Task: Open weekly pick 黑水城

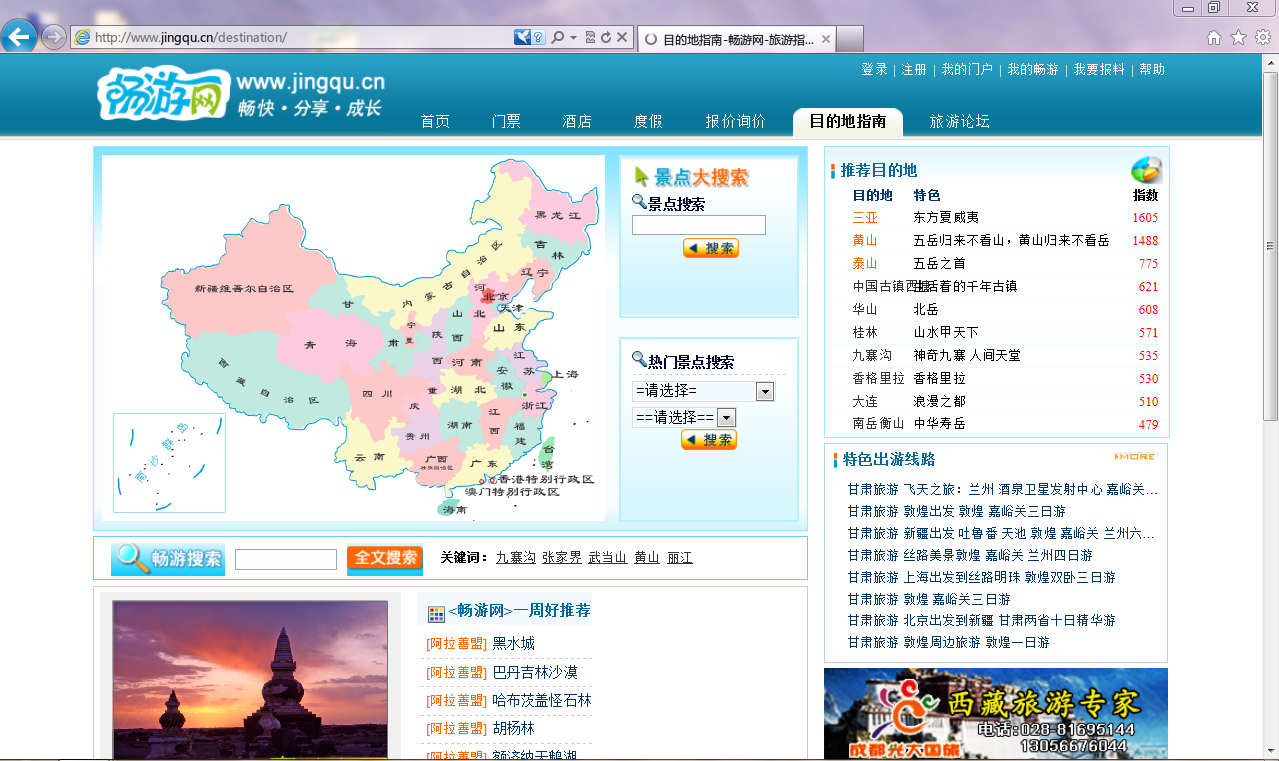Action: click(513, 643)
